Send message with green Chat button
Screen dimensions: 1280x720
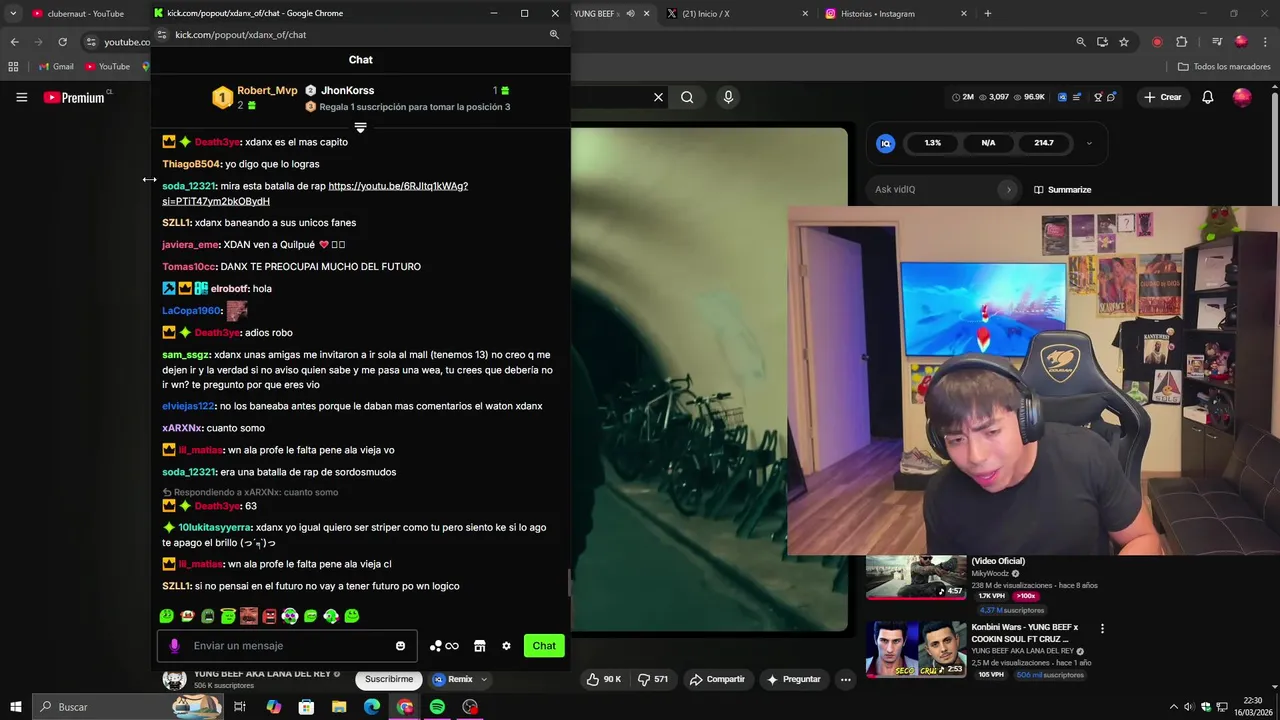point(544,646)
